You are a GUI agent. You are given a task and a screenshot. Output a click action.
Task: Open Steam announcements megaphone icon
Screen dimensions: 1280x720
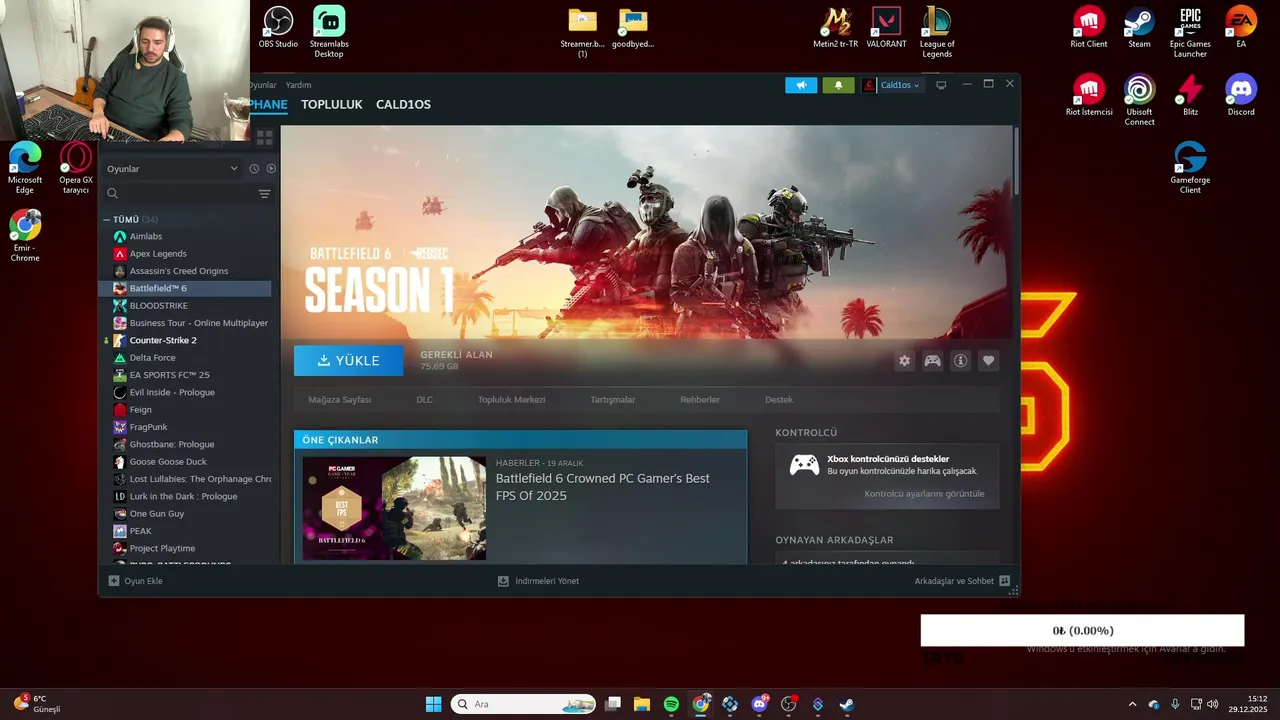coord(801,85)
